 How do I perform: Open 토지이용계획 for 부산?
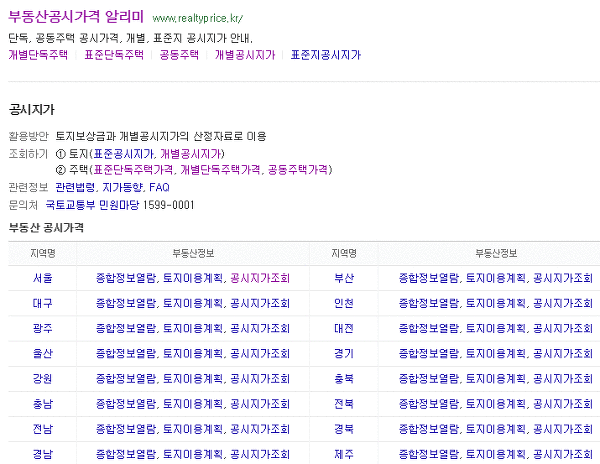[x=496, y=278]
